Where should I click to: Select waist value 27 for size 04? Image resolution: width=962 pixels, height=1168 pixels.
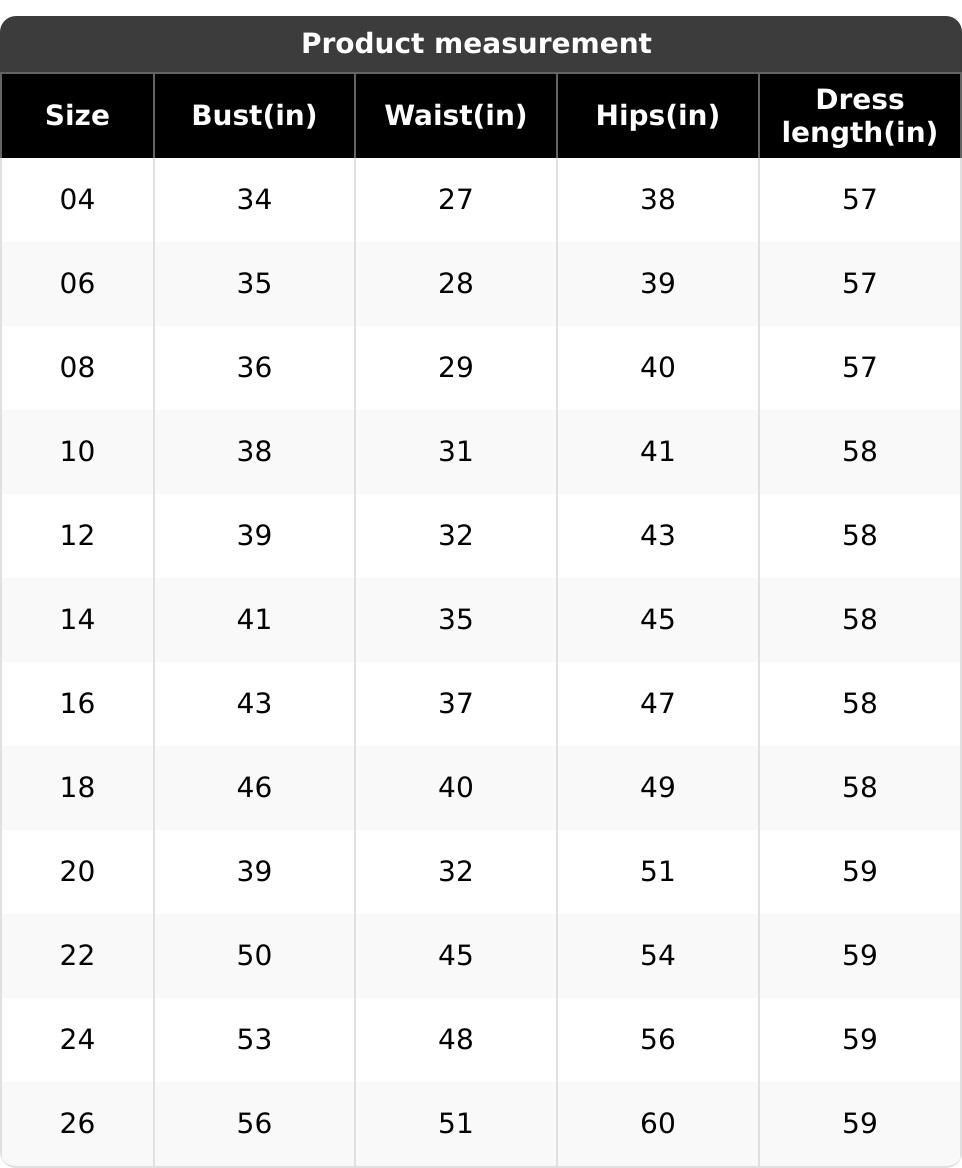point(455,200)
